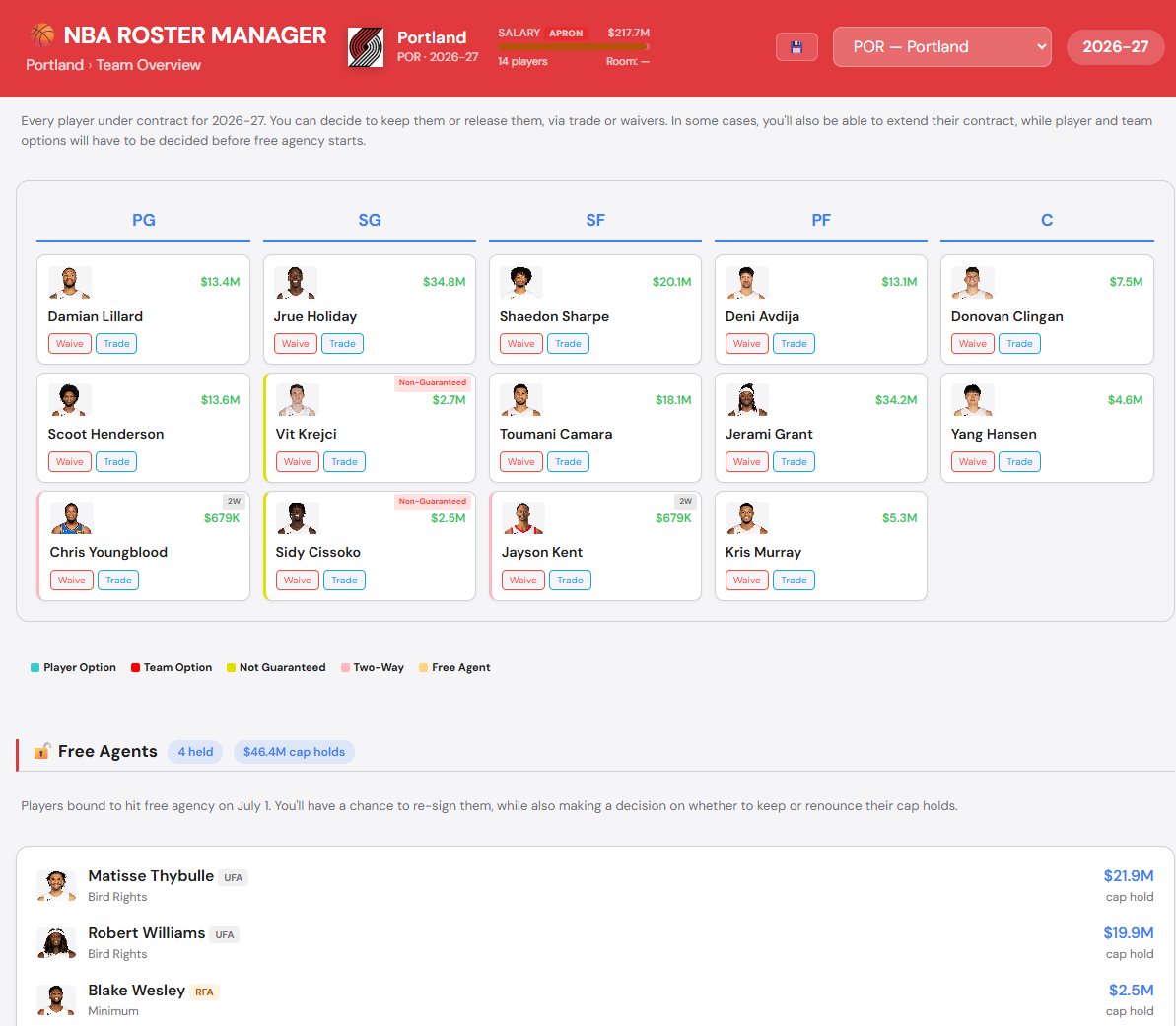Click Toumani Camara's player headshot
This screenshot has width=1176, height=1026.
click(521, 400)
